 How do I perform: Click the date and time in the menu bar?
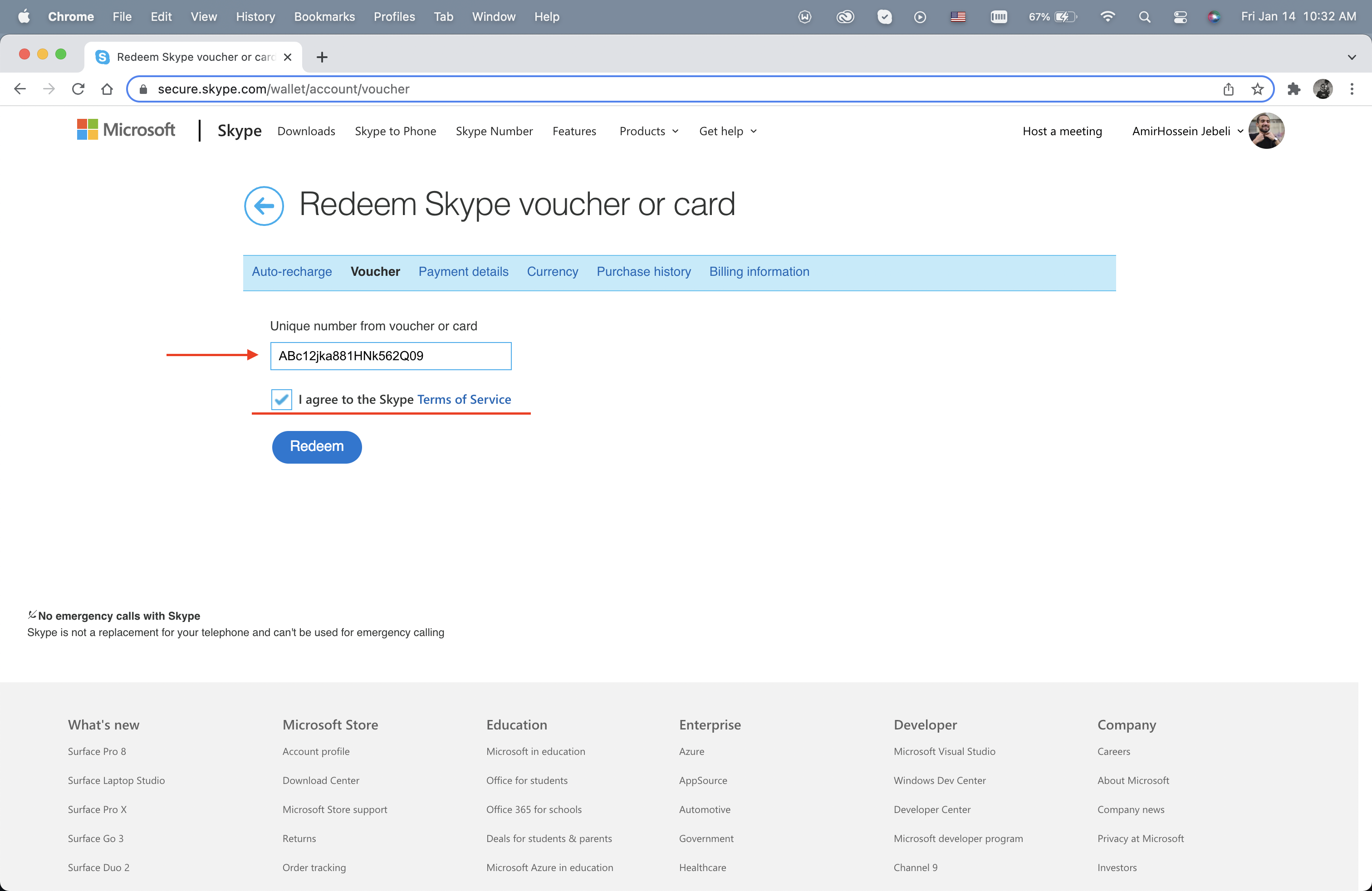pos(1298,17)
